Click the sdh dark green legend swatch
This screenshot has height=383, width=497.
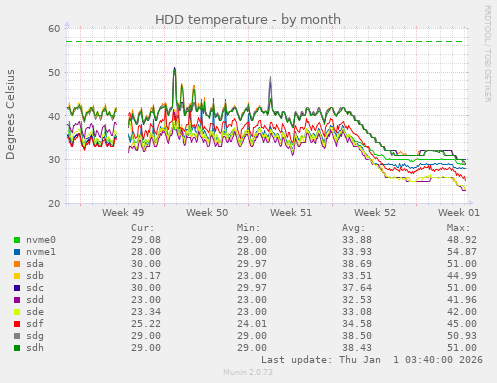[x=17, y=348]
